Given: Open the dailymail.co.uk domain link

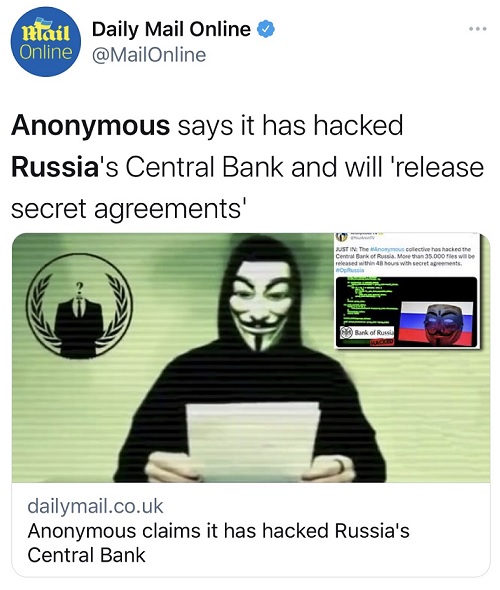Looking at the screenshot, I should [x=95, y=506].
